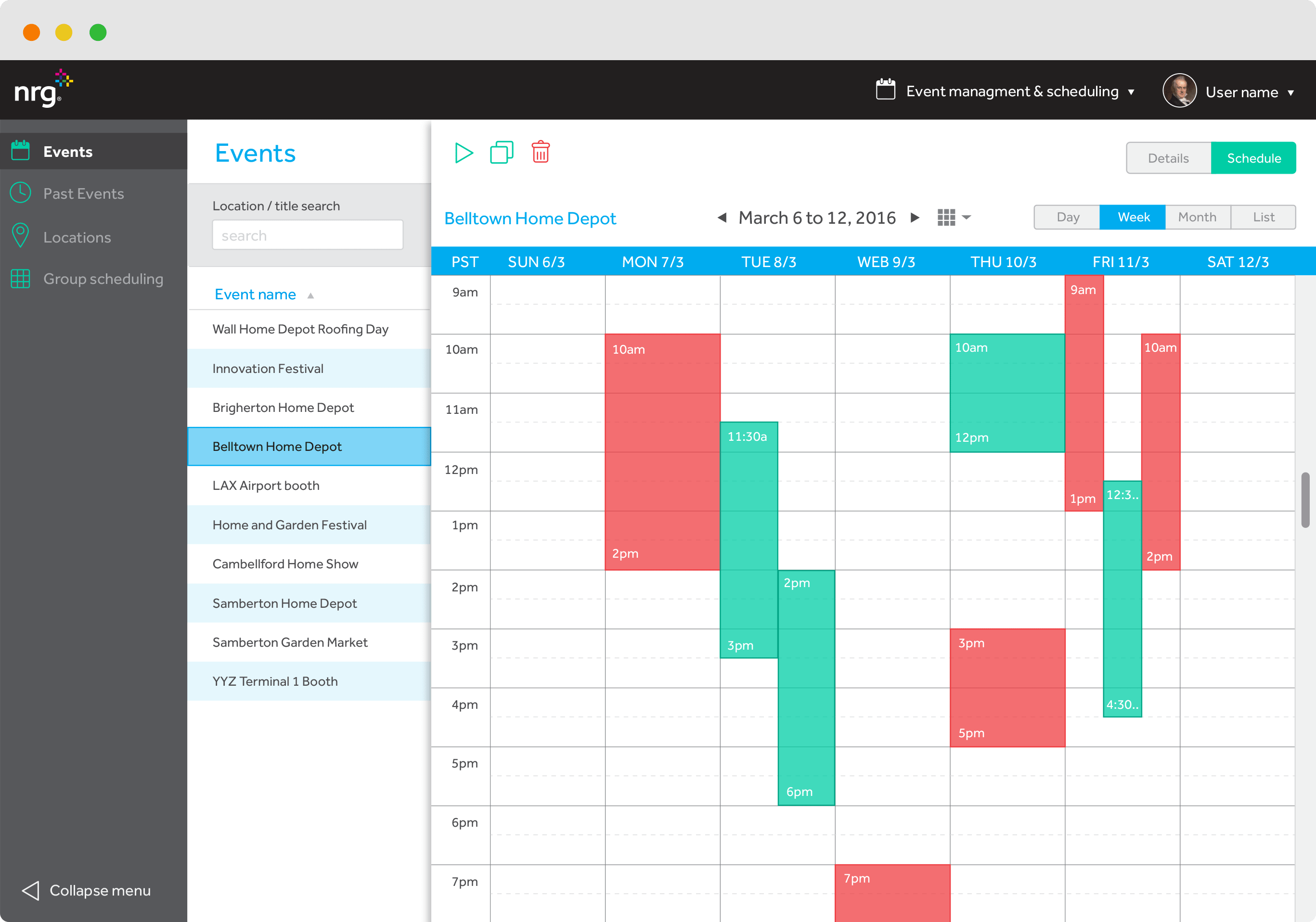Image resolution: width=1316 pixels, height=922 pixels.
Task: Click the green play icon in the toolbar
Action: point(464,153)
